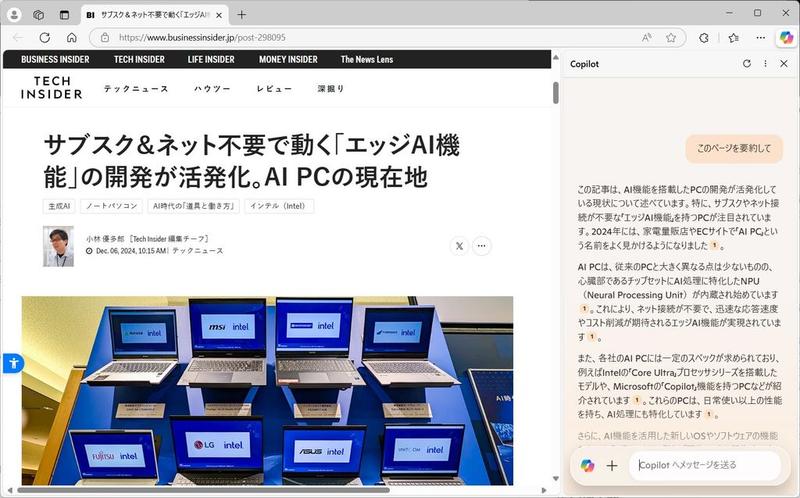Click the インテル（Intel） tag
Screen dimensions: 800x498
279,206
